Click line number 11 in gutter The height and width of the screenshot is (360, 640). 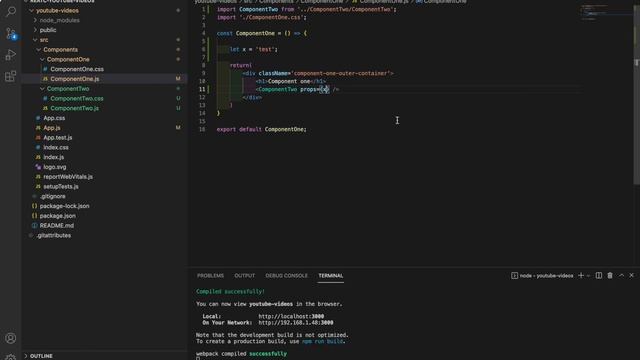(x=202, y=89)
